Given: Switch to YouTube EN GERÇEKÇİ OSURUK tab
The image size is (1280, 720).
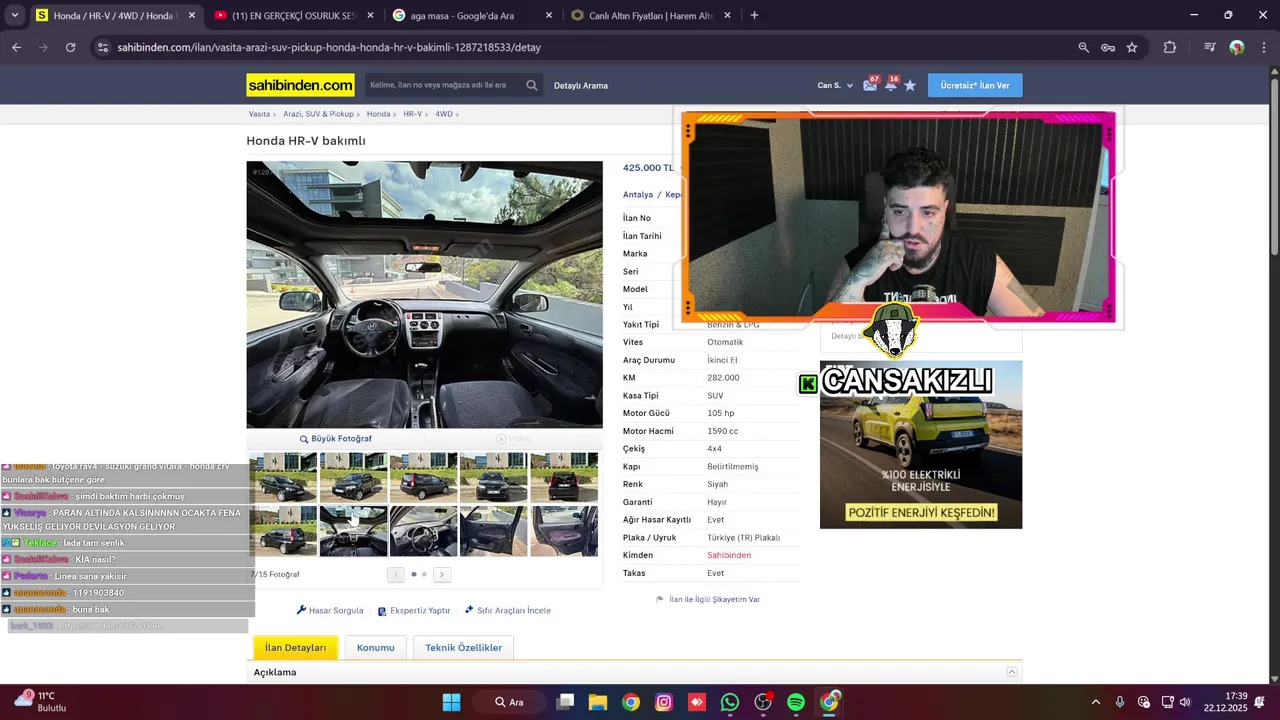Looking at the screenshot, I should click(295, 16).
